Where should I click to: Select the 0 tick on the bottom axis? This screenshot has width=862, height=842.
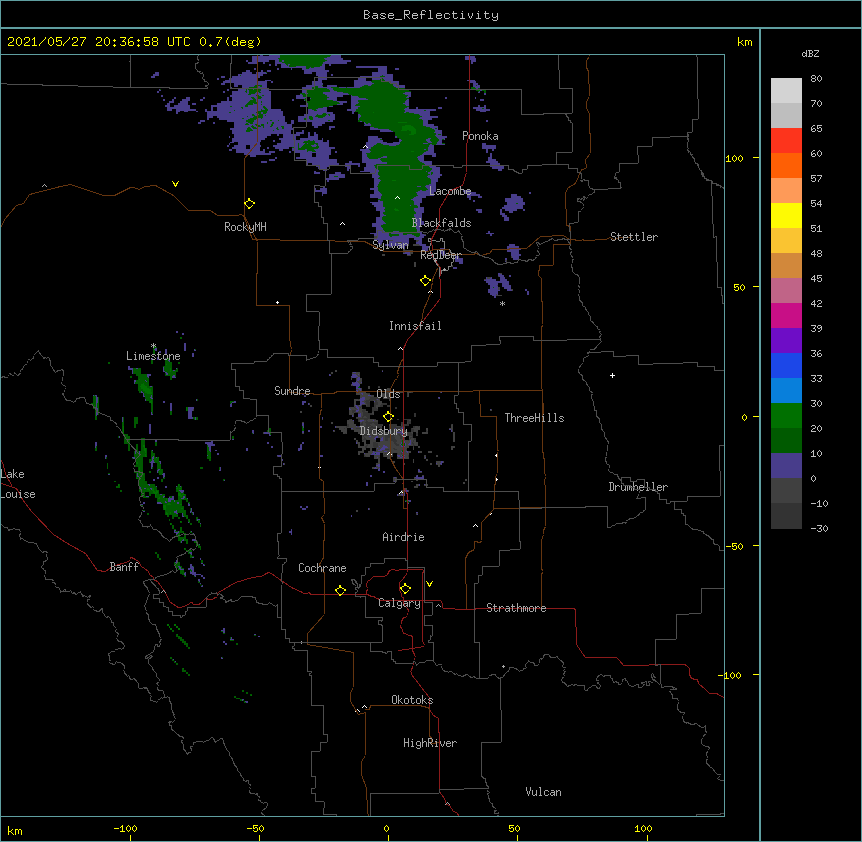(386, 829)
